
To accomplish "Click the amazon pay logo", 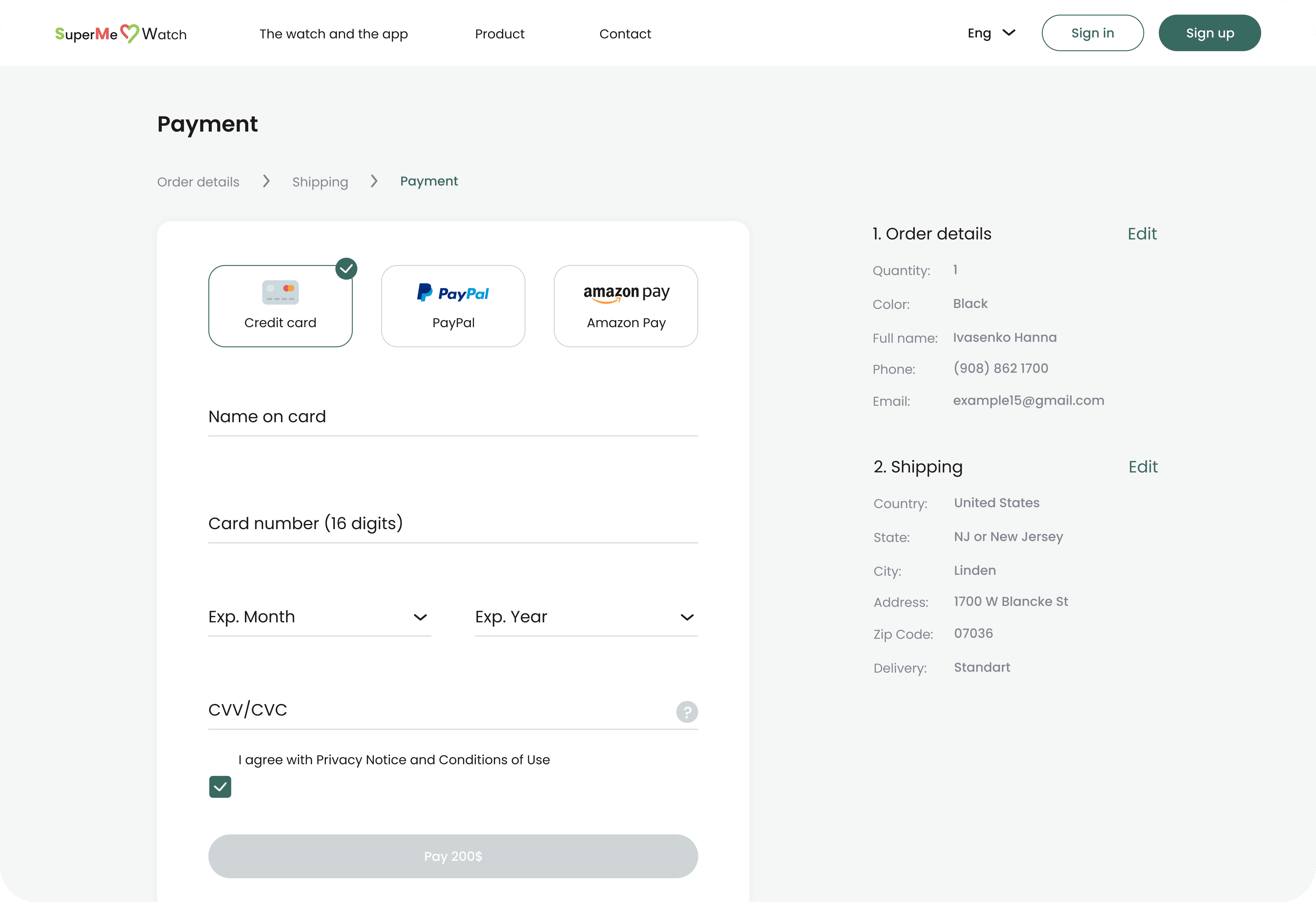I will [626, 293].
